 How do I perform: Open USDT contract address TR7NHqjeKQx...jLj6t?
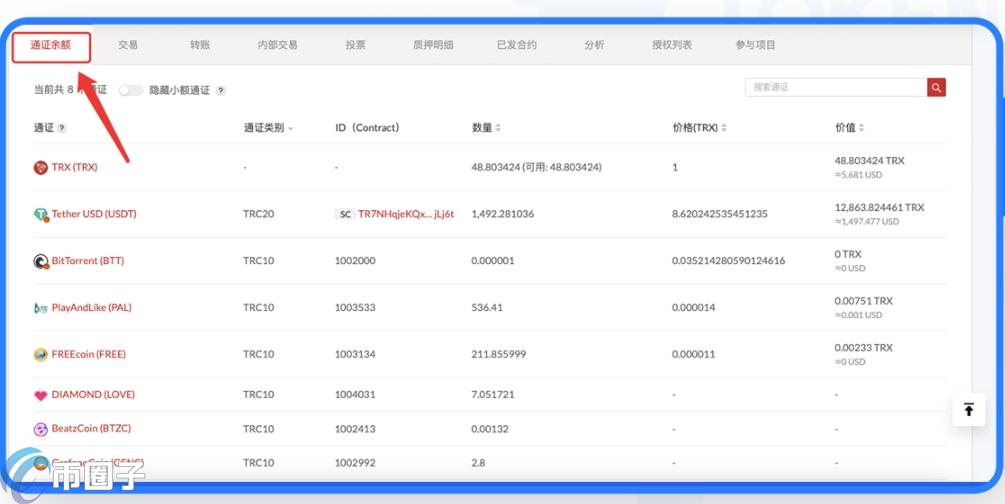click(406, 214)
